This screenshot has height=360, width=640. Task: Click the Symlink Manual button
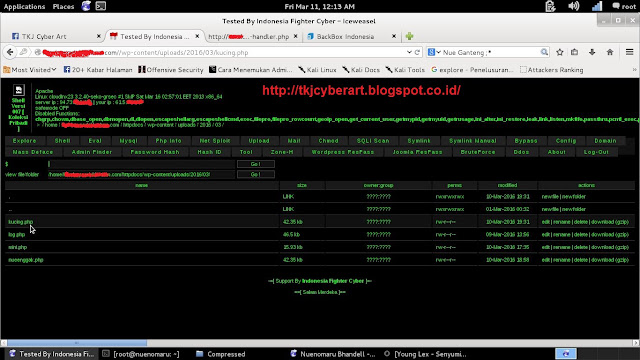(x=473, y=141)
